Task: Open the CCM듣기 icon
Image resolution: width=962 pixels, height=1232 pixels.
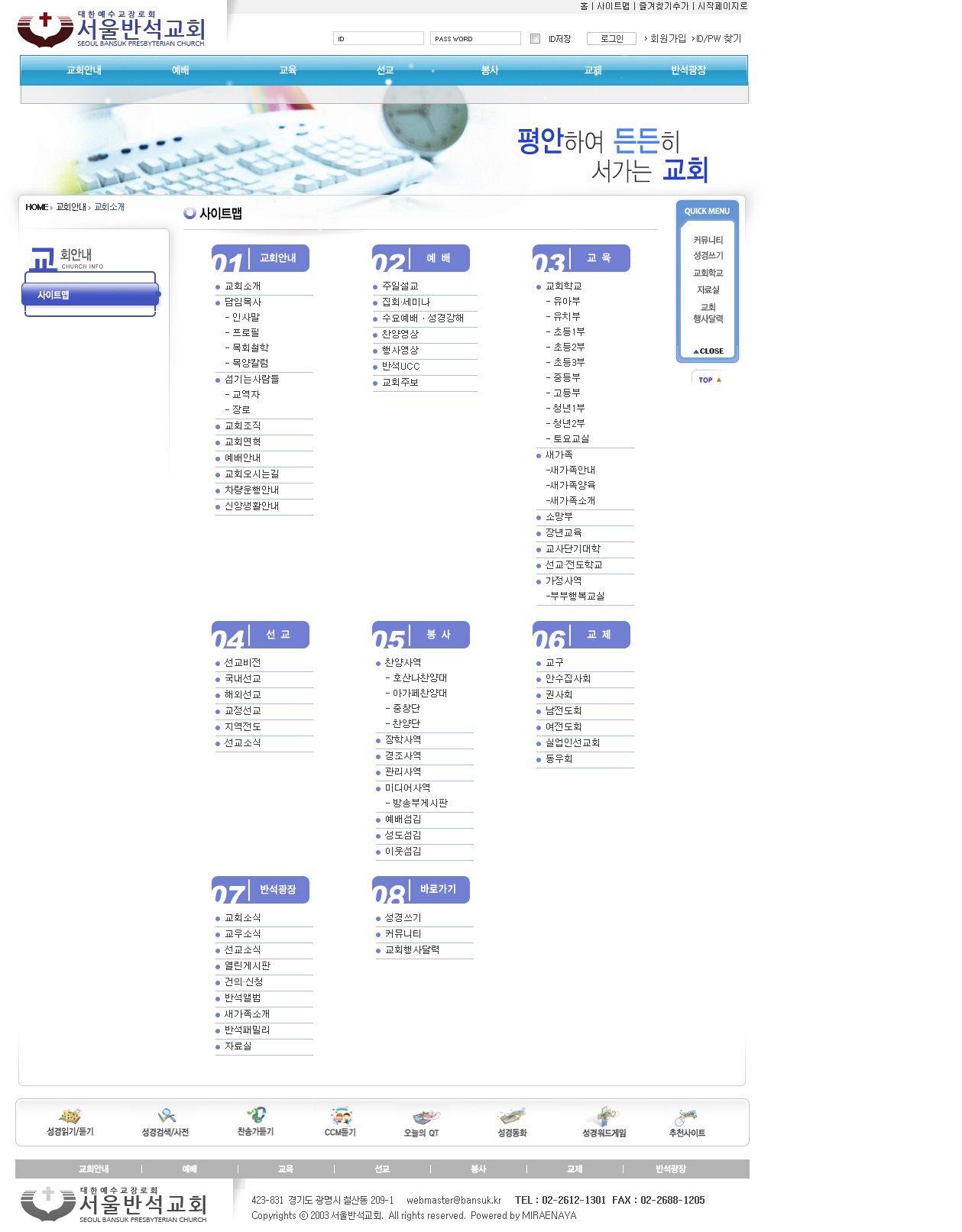Action: coord(341,1117)
